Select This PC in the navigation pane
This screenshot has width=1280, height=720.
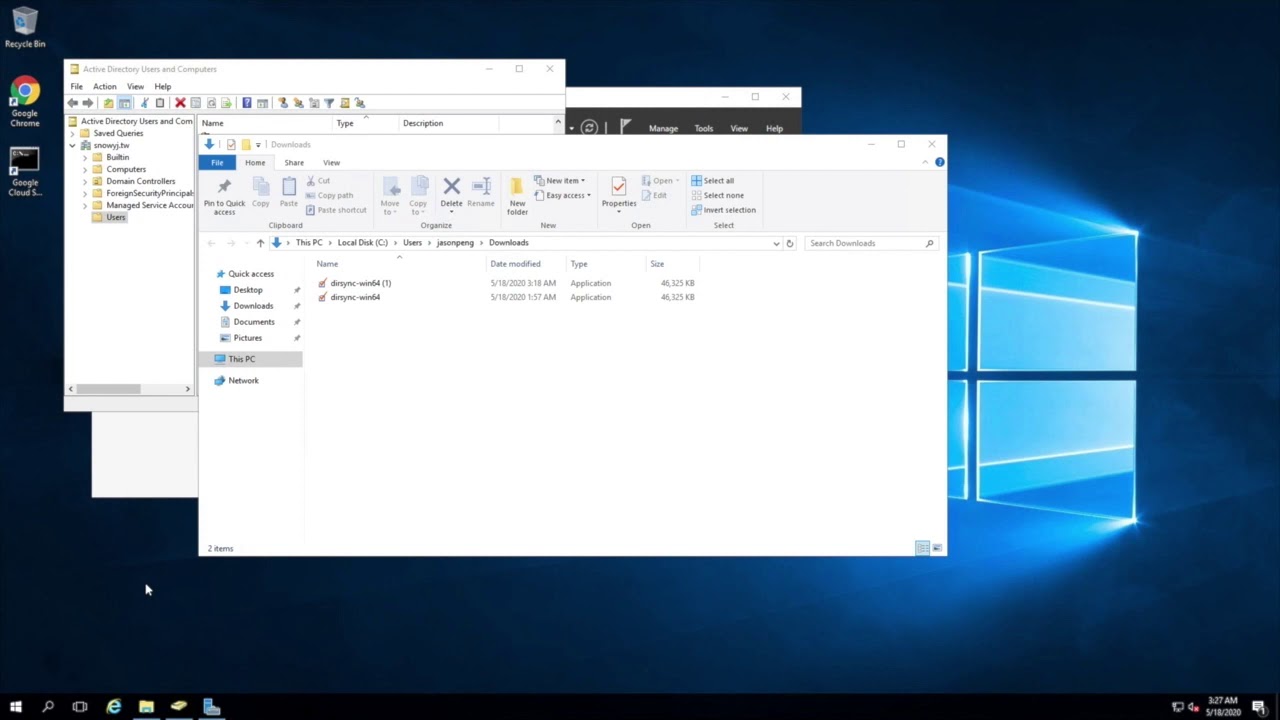241,359
